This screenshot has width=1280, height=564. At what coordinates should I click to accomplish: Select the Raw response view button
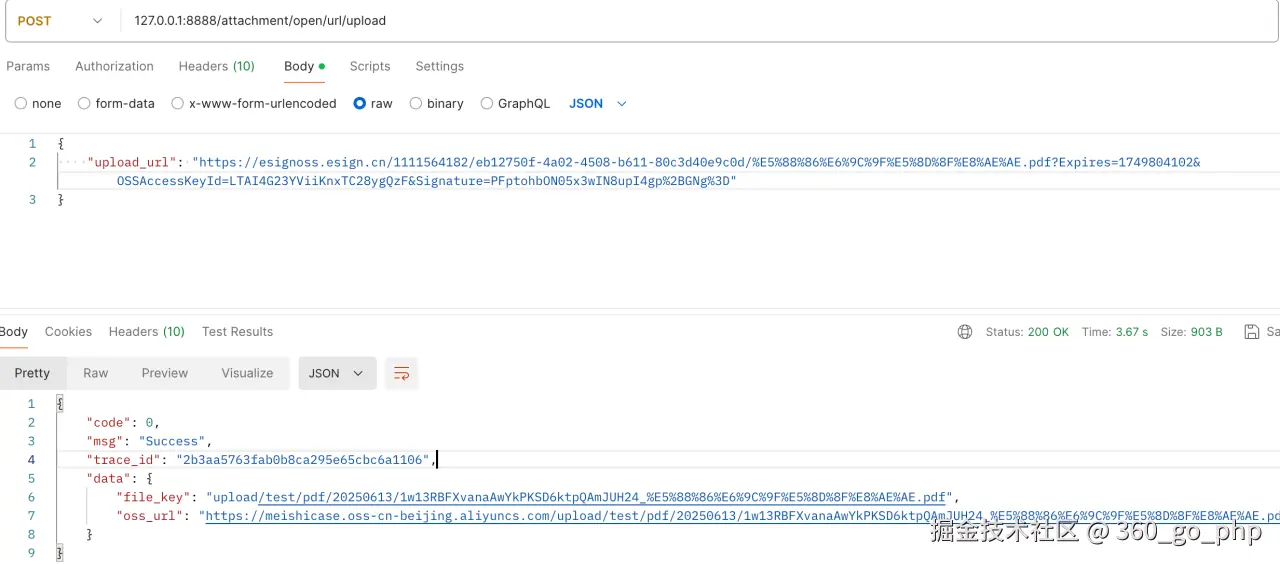96,373
